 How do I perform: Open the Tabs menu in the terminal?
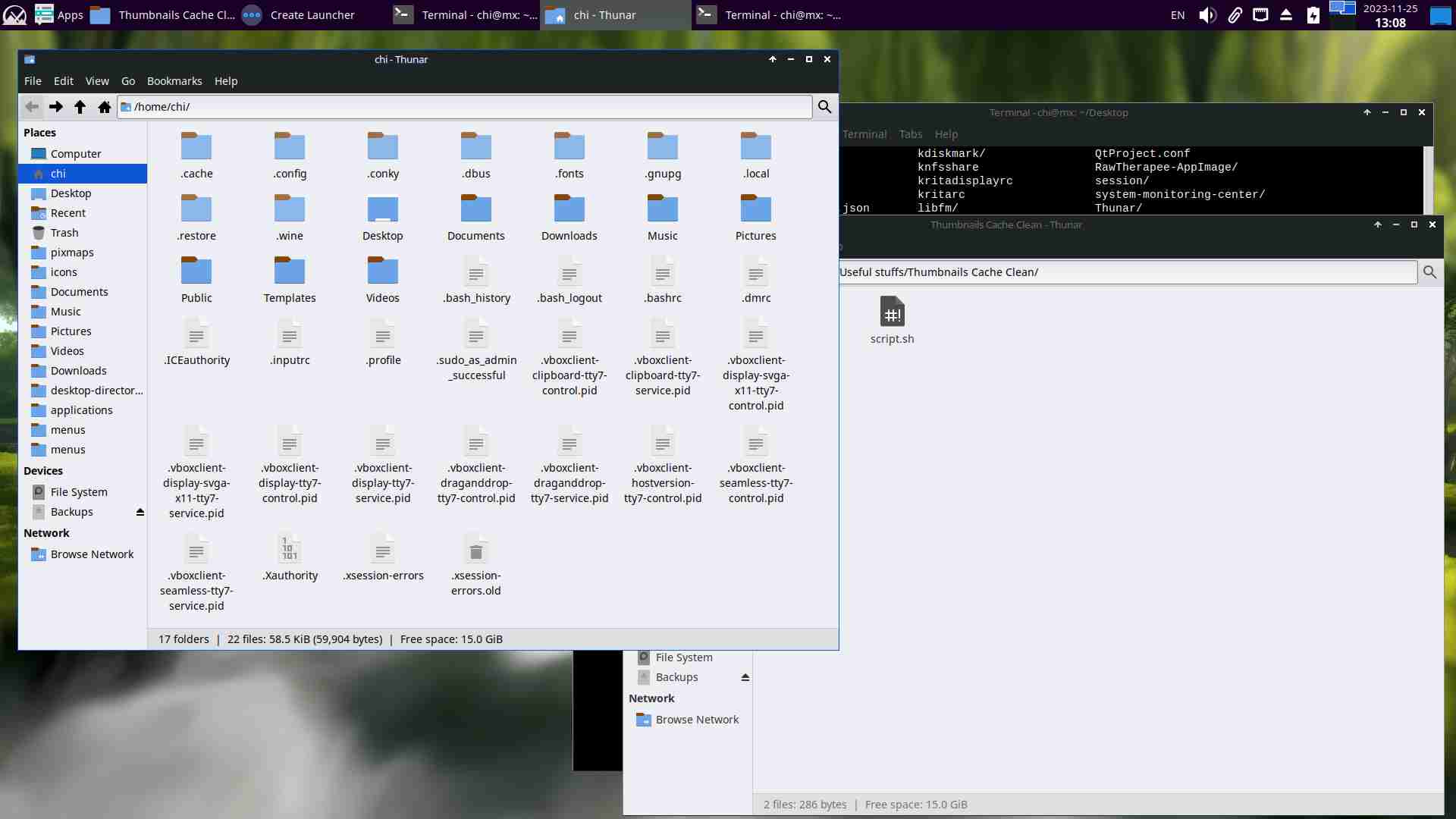pos(910,134)
